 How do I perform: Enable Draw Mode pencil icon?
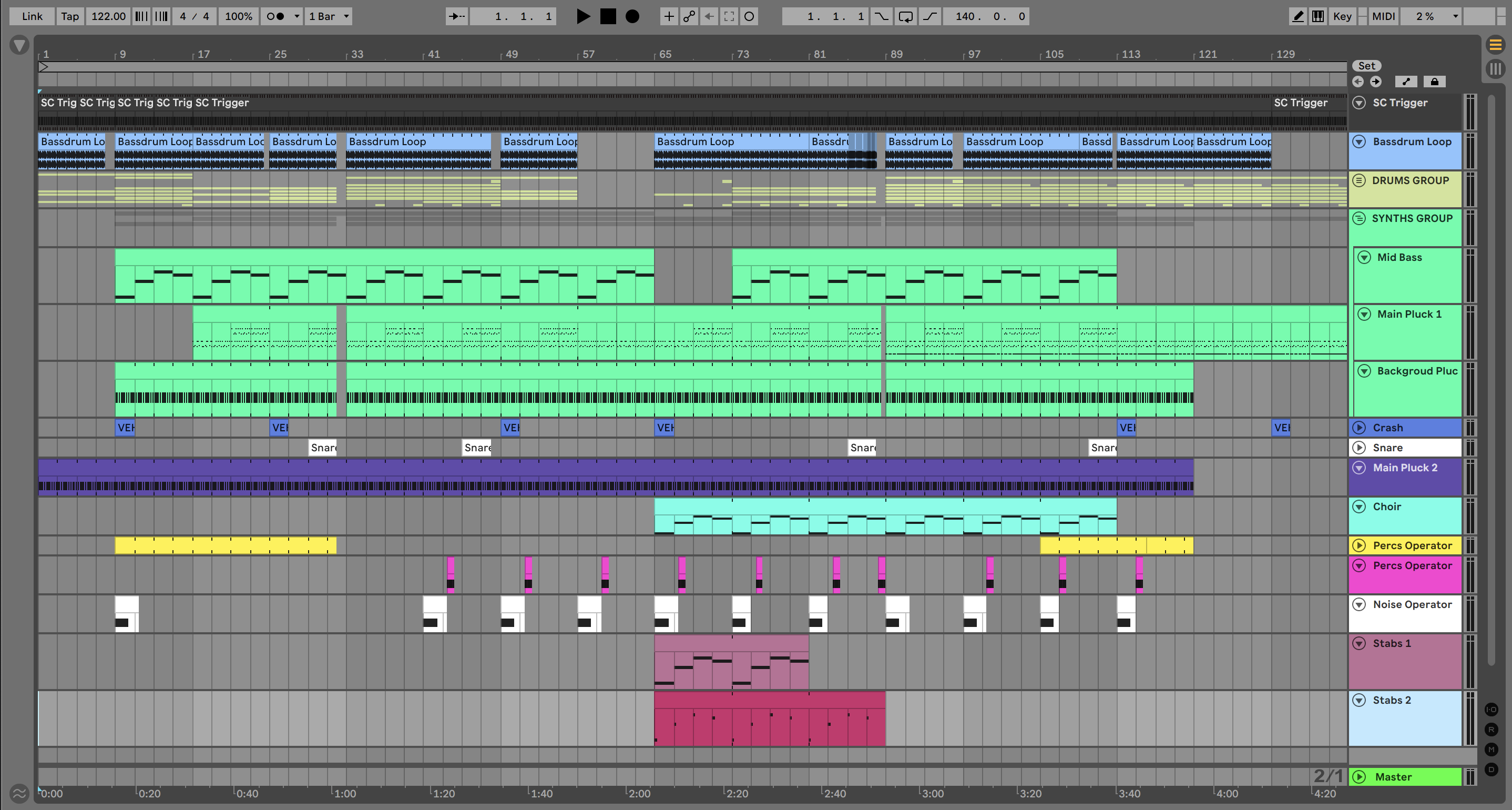click(x=1298, y=16)
